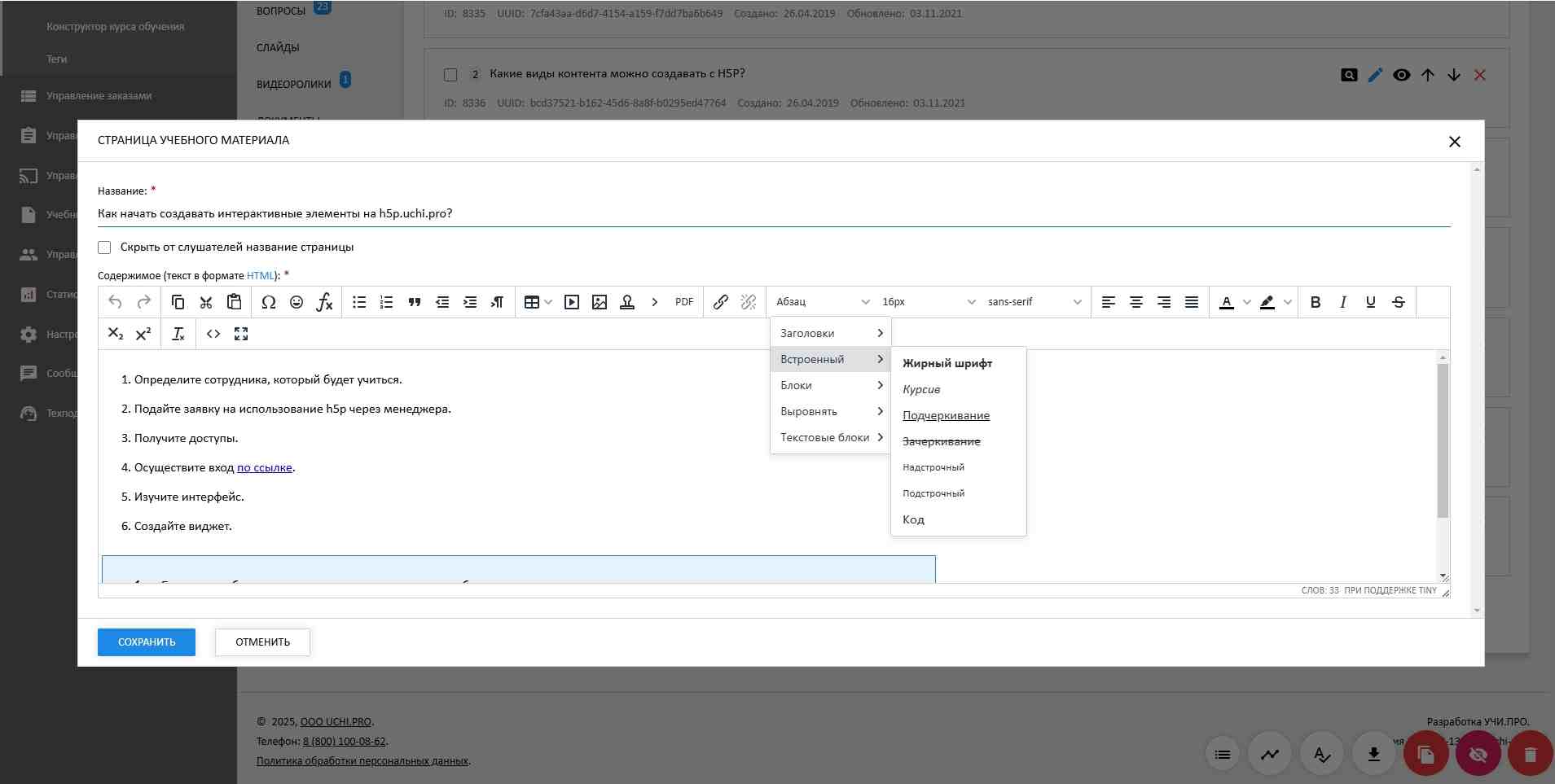1555x784 pixels.
Task: Click the copy icon in toolbar
Action: pyautogui.click(x=178, y=302)
